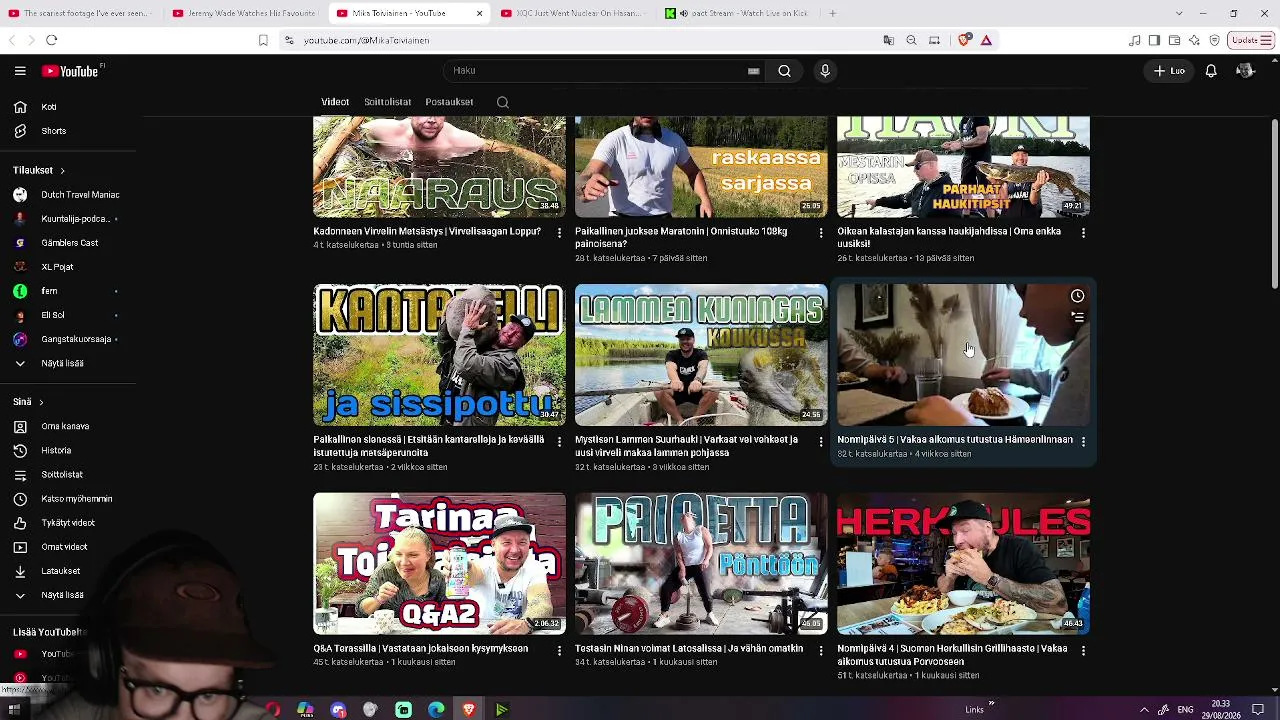
Task: Switch to 'XQC Just Went Nuclear' browser tab
Action: (573, 13)
